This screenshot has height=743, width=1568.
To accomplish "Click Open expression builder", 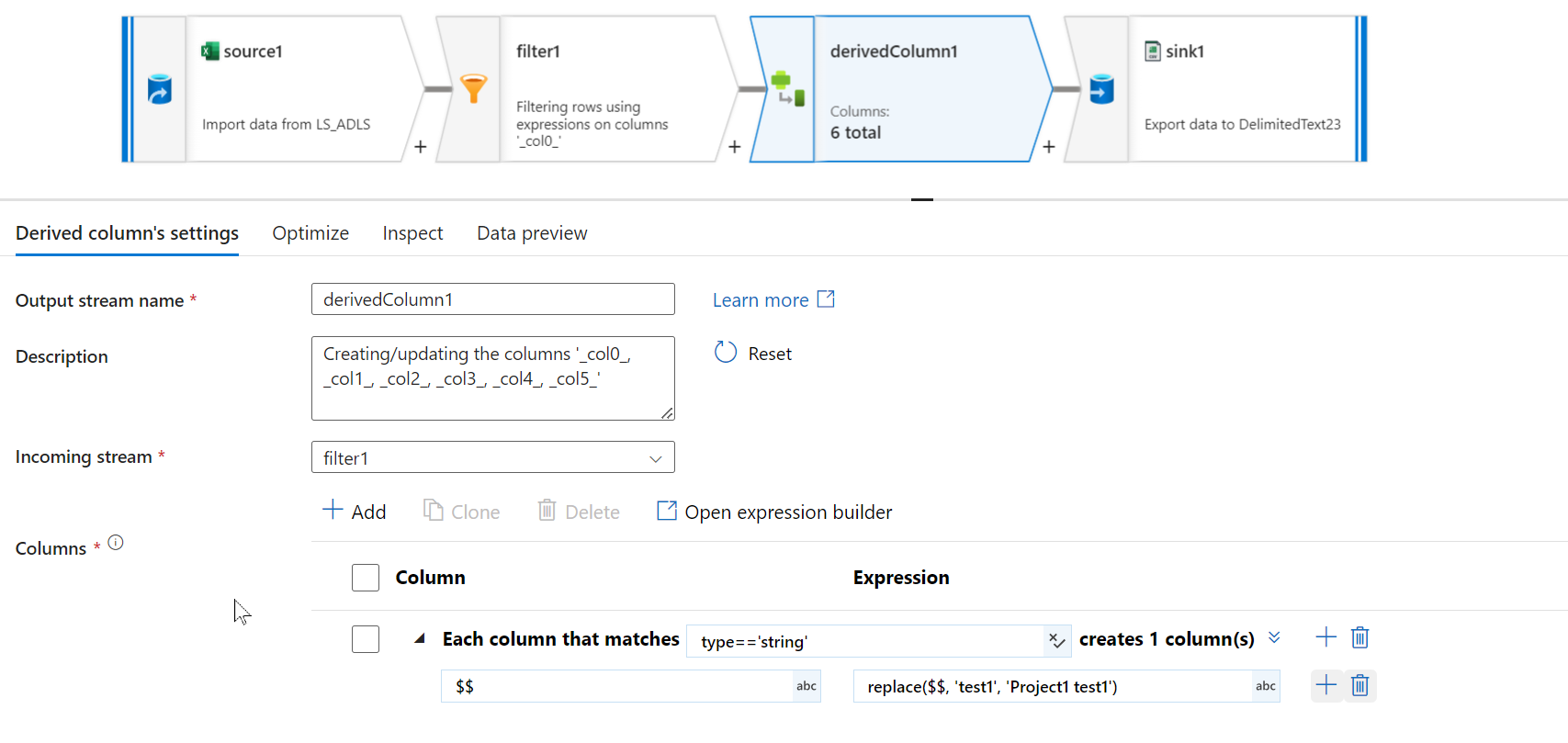I will (774, 512).
